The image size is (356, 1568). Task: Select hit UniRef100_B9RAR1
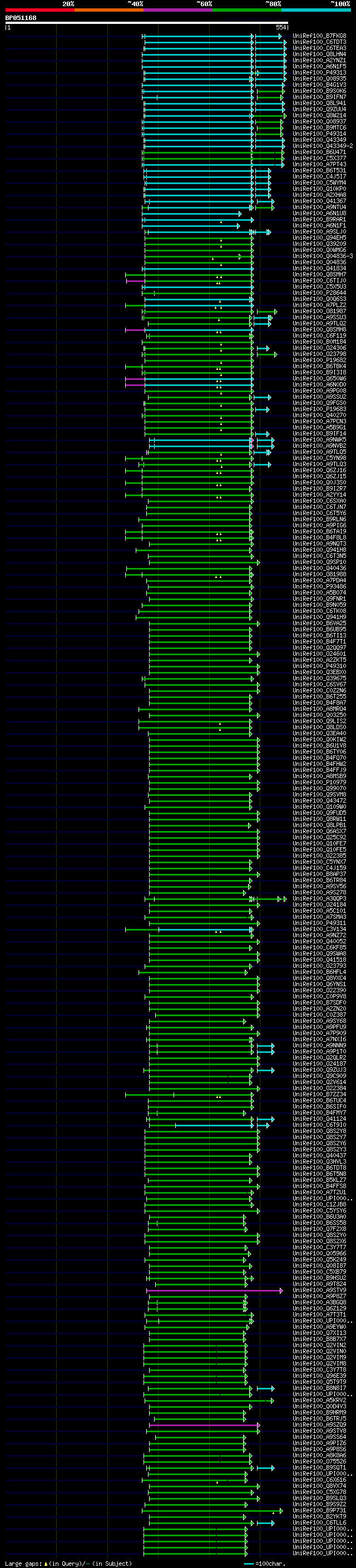(x=319, y=219)
